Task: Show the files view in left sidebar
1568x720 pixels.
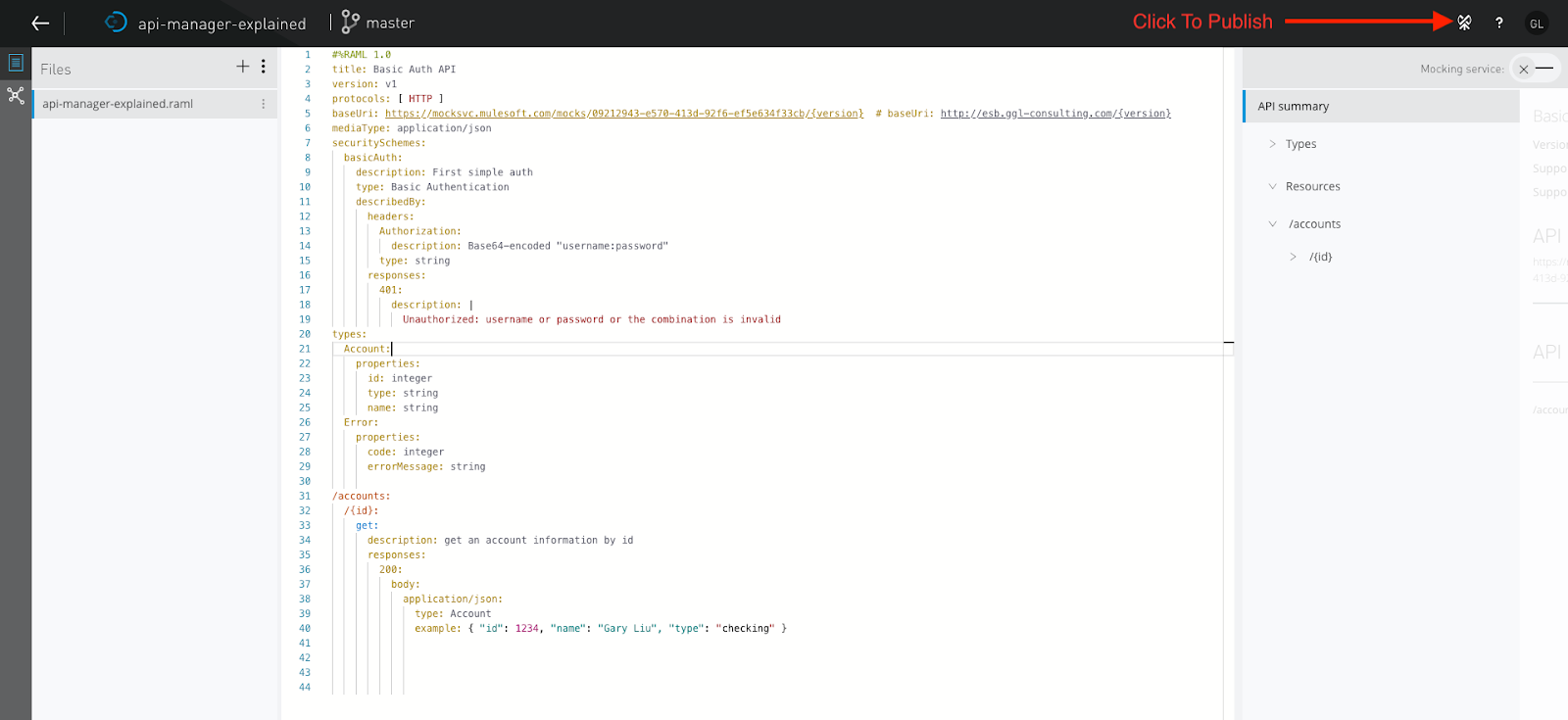Action: [16, 63]
